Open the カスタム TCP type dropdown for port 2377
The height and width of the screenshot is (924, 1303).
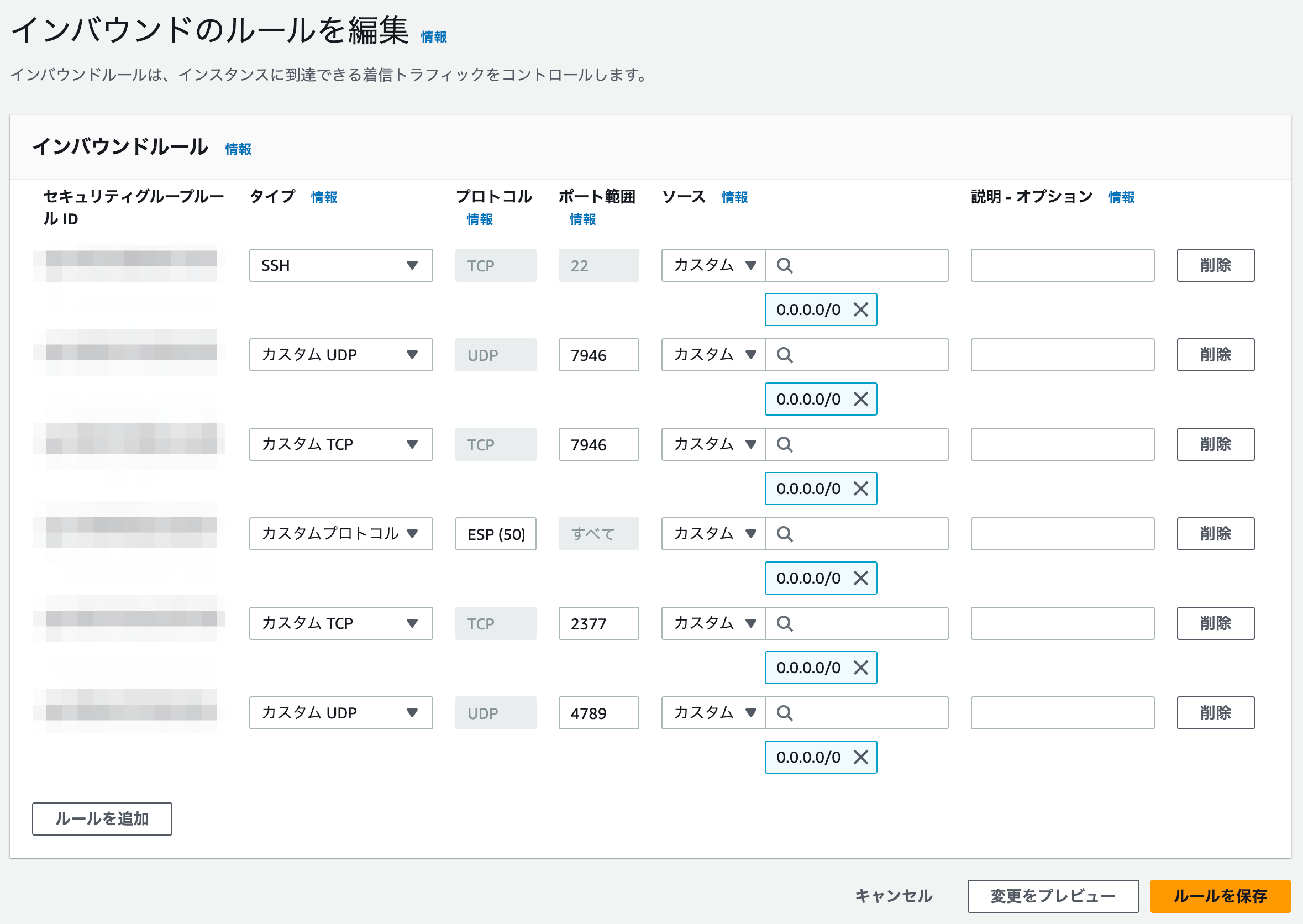pos(341,623)
